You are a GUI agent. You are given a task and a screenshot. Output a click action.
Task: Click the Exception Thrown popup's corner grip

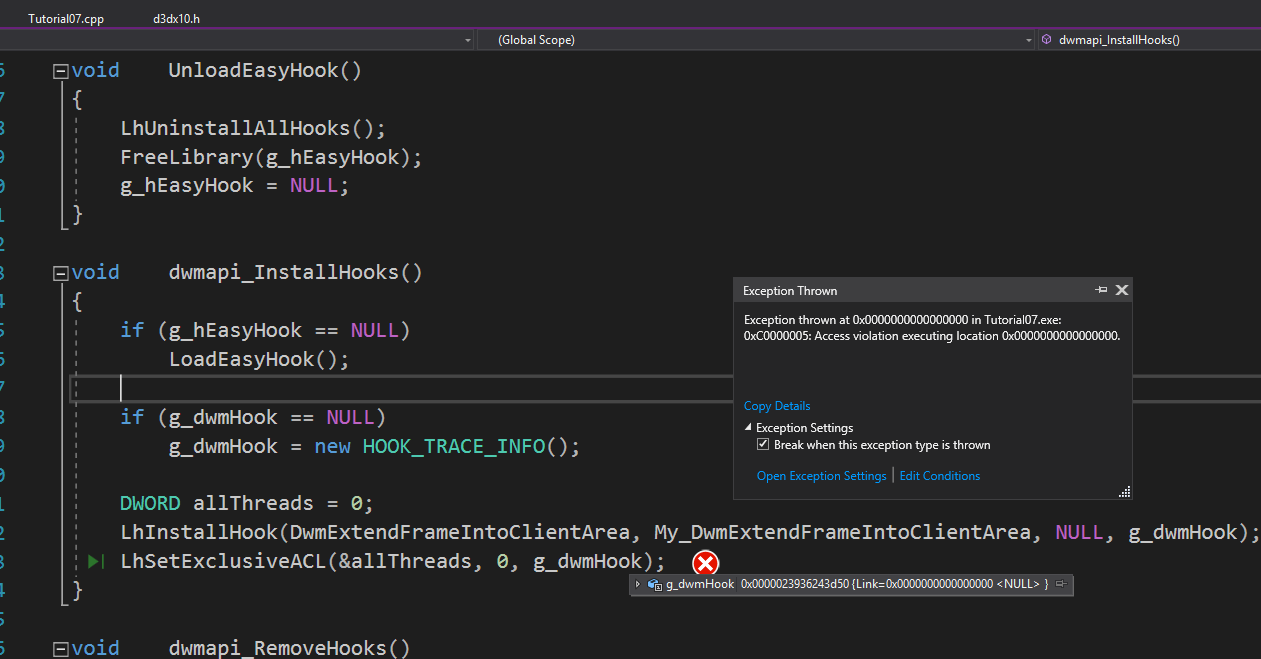pyautogui.click(x=1124, y=491)
